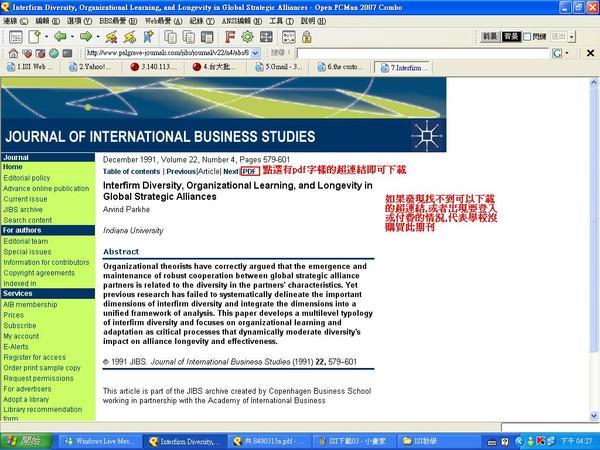
Task: Click the black X close-tab icon
Action: tap(590, 53)
